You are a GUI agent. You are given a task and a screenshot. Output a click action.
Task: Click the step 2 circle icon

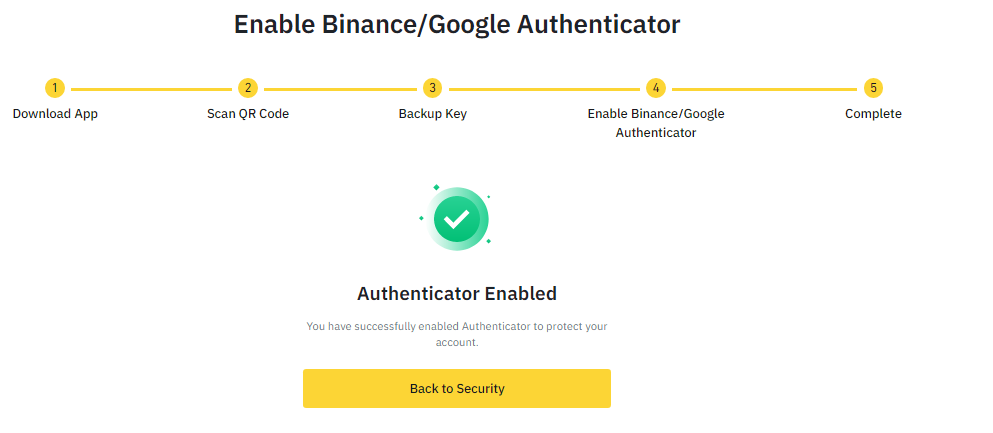pyautogui.click(x=248, y=88)
